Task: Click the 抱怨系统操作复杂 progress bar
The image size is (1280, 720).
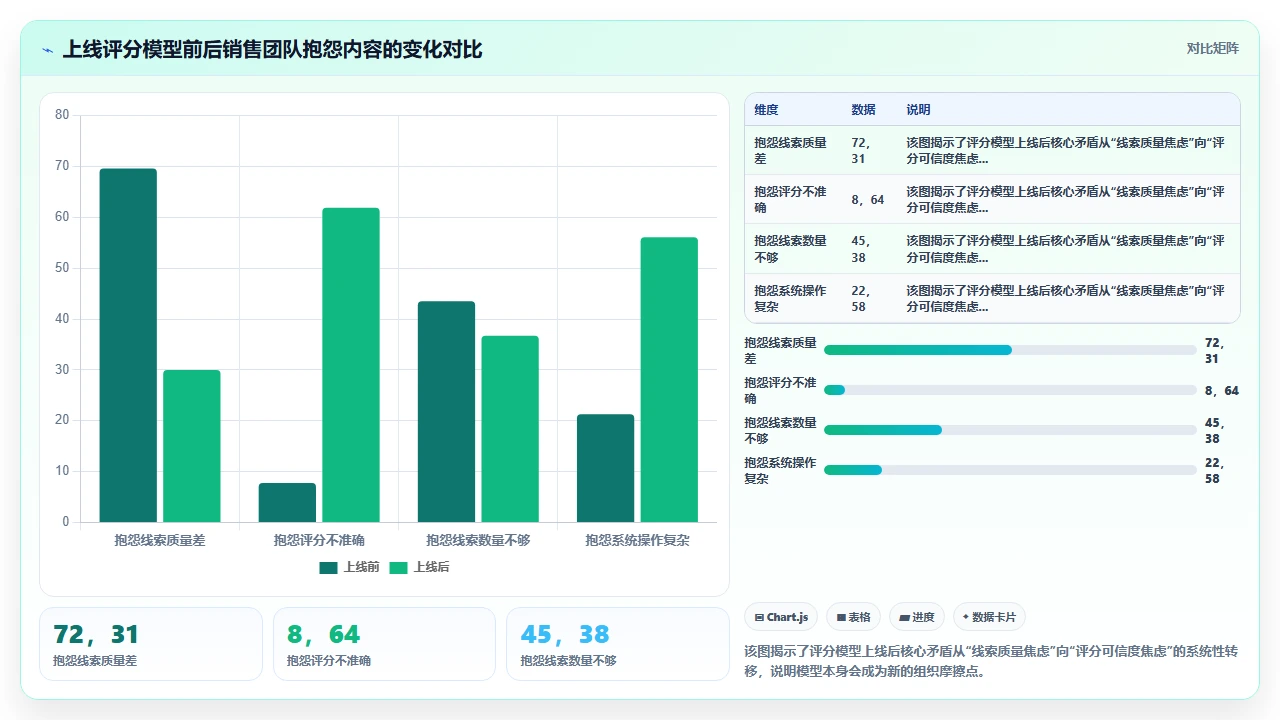Action: 1010,470
